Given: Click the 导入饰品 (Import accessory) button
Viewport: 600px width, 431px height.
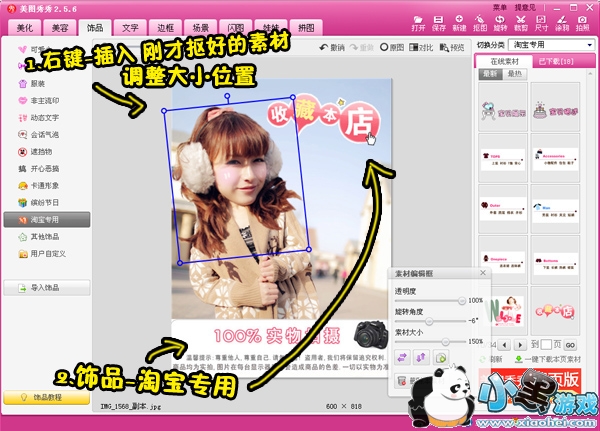Looking at the screenshot, I should (x=46, y=288).
